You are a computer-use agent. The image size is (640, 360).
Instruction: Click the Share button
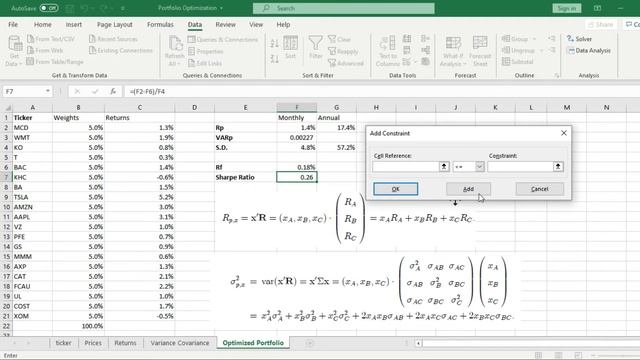[x=600, y=24]
